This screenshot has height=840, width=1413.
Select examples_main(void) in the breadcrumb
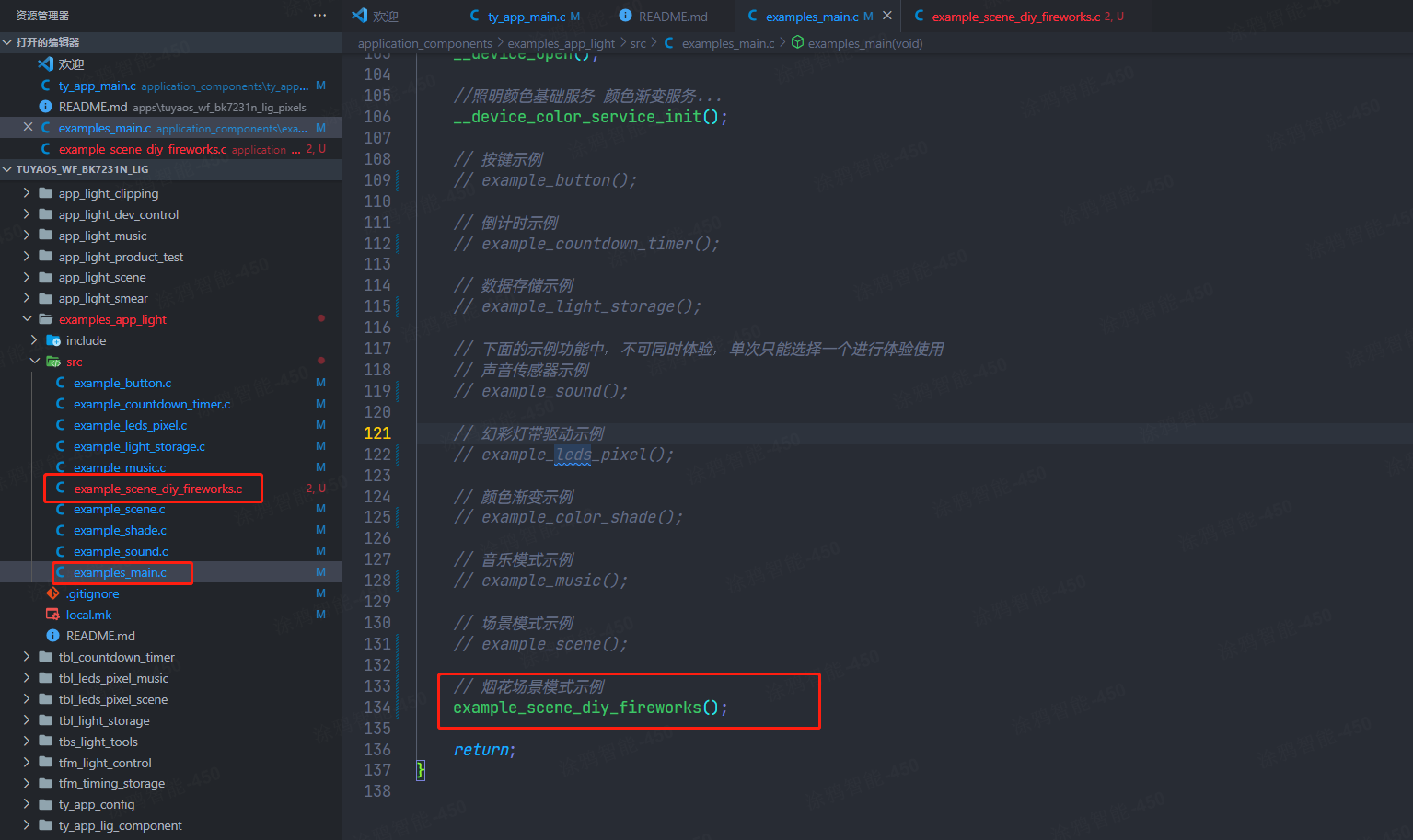coord(865,43)
